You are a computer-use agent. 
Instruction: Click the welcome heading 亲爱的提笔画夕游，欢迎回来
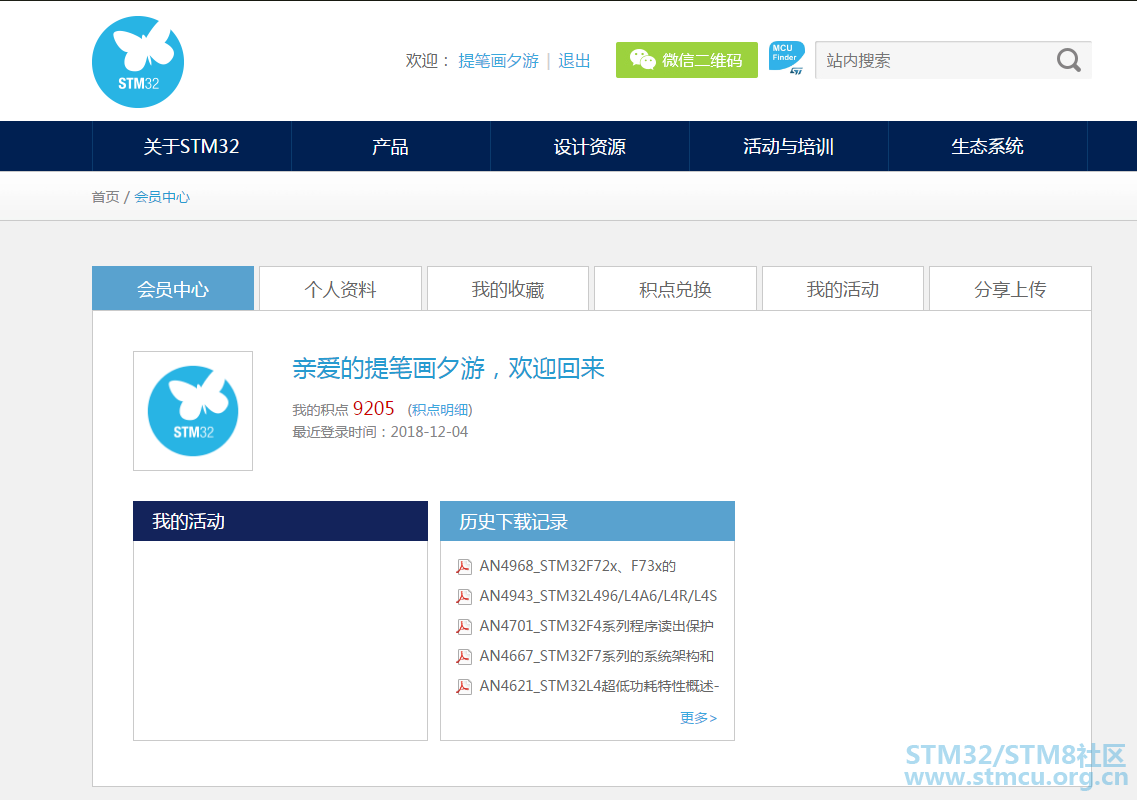448,368
